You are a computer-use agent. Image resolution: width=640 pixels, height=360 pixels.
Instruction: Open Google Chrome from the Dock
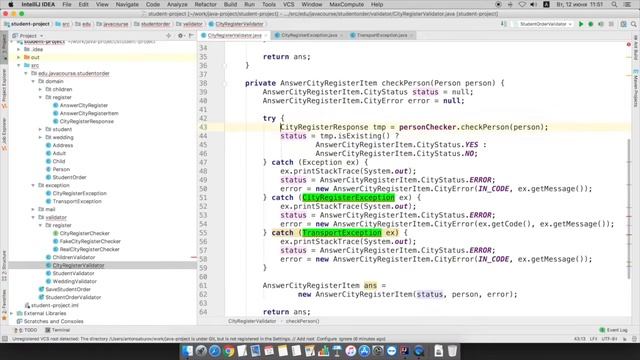coord(229,351)
